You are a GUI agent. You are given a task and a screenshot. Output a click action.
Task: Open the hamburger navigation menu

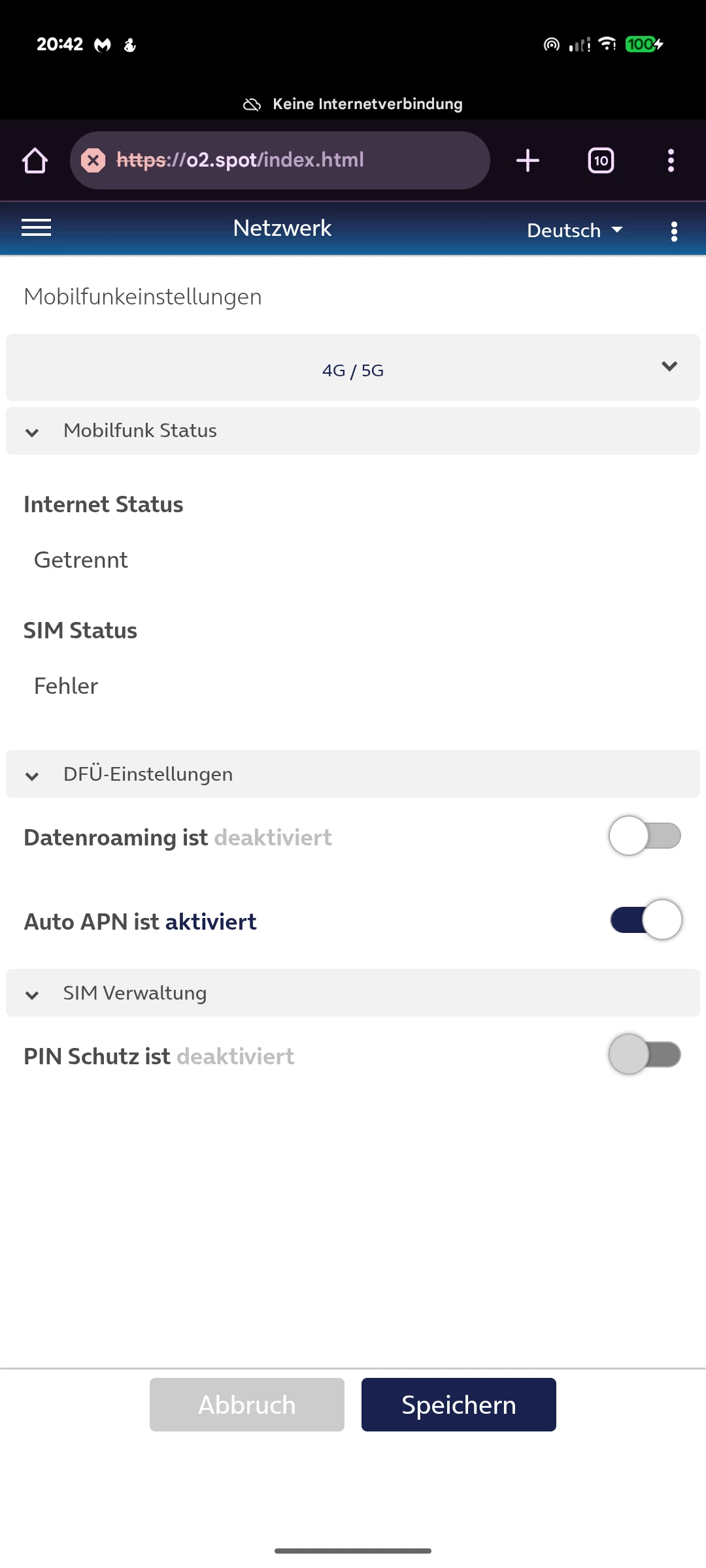pos(37,228)
